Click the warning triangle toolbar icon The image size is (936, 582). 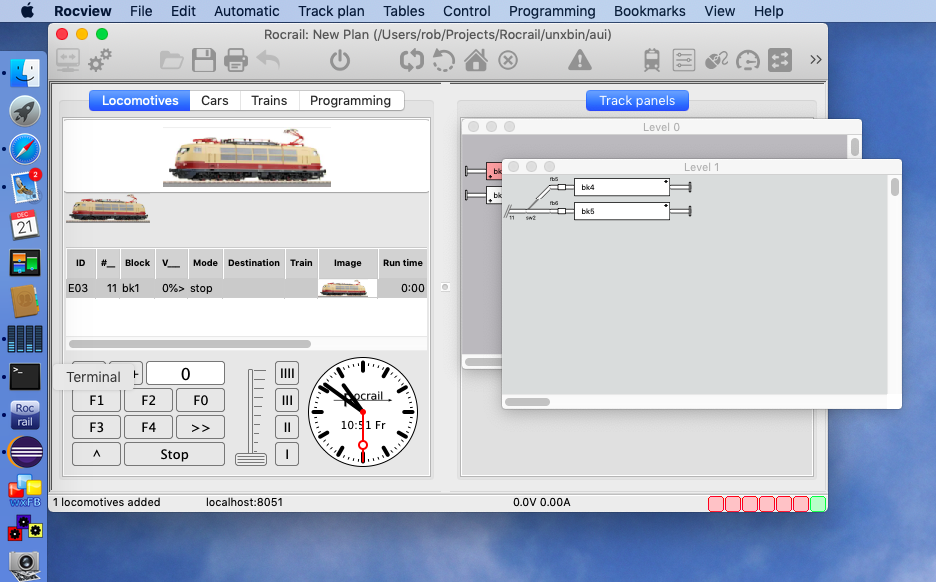579,61
